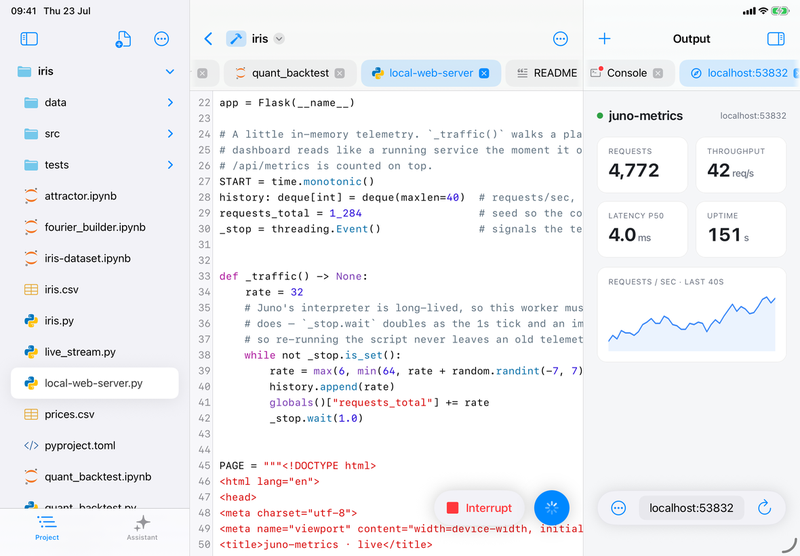This screenshot has width=800, height=556.
Task: Open pyproject.toml file
Action: coord(94,445)
